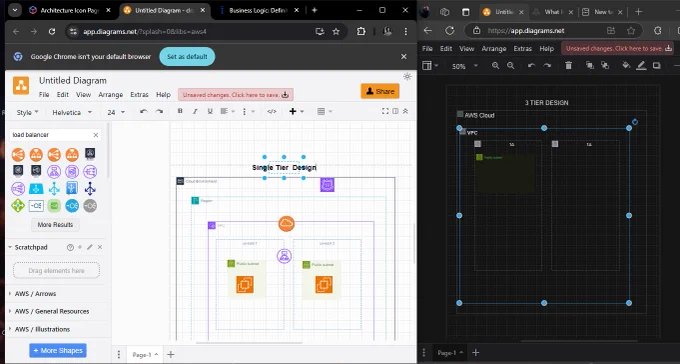Open HTML formatting </> tool
The image size is (680, 364).
tap(272, 111)
